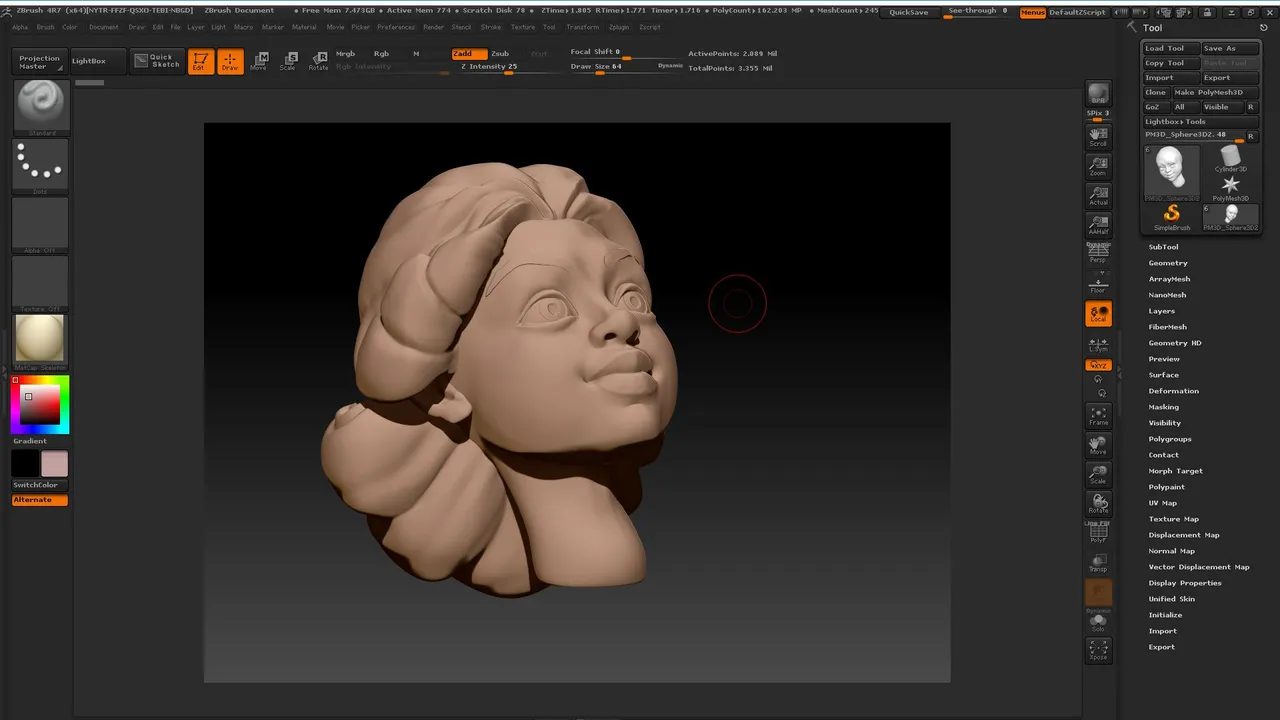1280x720 pixels.
Task: Select the Rotate transform tool in top shelf
Action: pyautogui.click(x=318, y=61)
